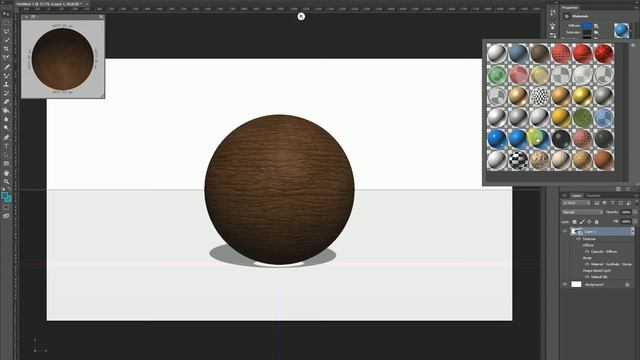Switch to the Layers tab

pyautogui.click(x=576, y=196)
